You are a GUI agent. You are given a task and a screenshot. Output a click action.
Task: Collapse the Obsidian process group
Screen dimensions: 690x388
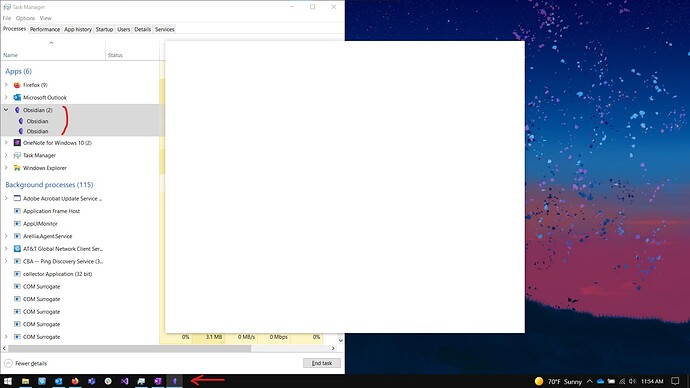coord(6,110)
